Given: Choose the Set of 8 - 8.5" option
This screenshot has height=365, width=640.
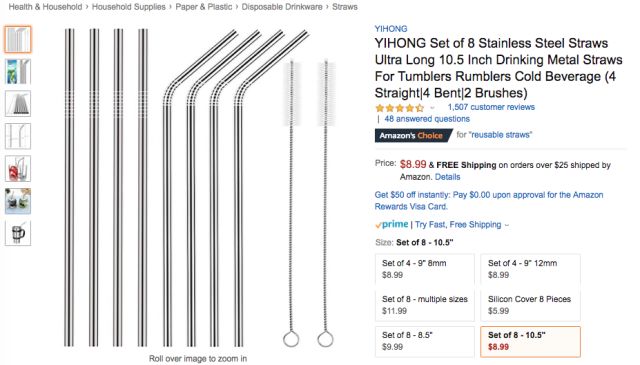Looking at the screenshot, I should (x=425, y=341).
